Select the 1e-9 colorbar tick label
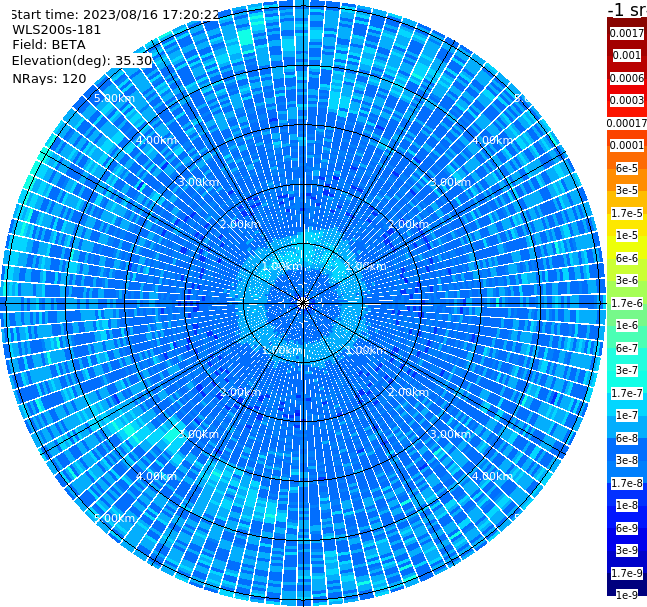 627,595
